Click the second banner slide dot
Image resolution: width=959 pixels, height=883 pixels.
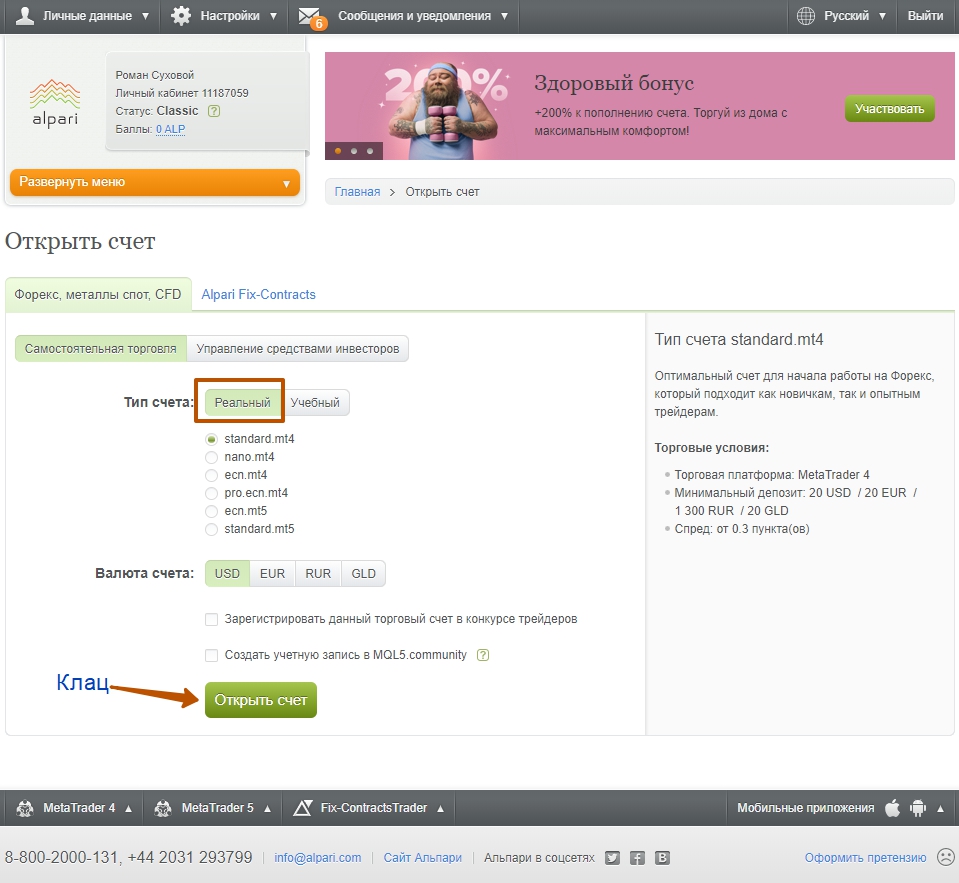(354, 151)
